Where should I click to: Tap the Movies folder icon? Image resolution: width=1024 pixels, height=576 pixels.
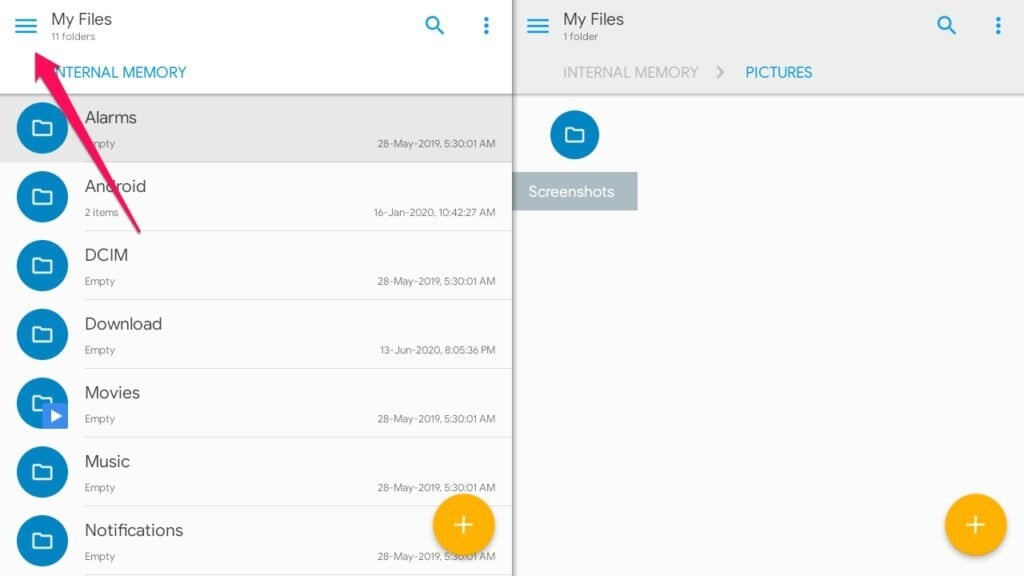click(x=42, y=403)
